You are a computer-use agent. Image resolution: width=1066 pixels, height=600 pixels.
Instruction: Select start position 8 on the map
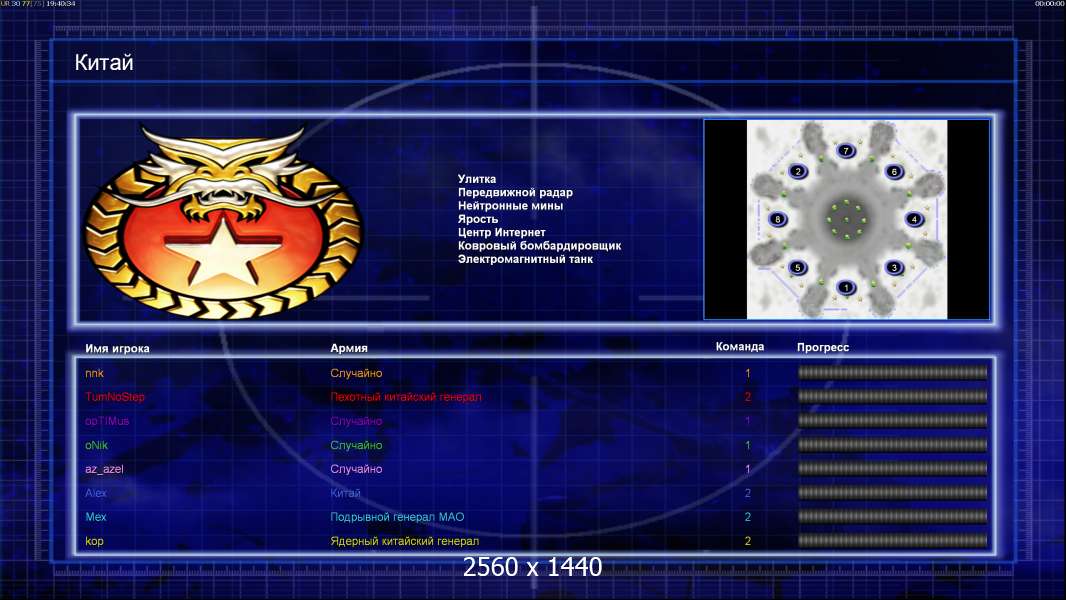[x=778, y=219]
